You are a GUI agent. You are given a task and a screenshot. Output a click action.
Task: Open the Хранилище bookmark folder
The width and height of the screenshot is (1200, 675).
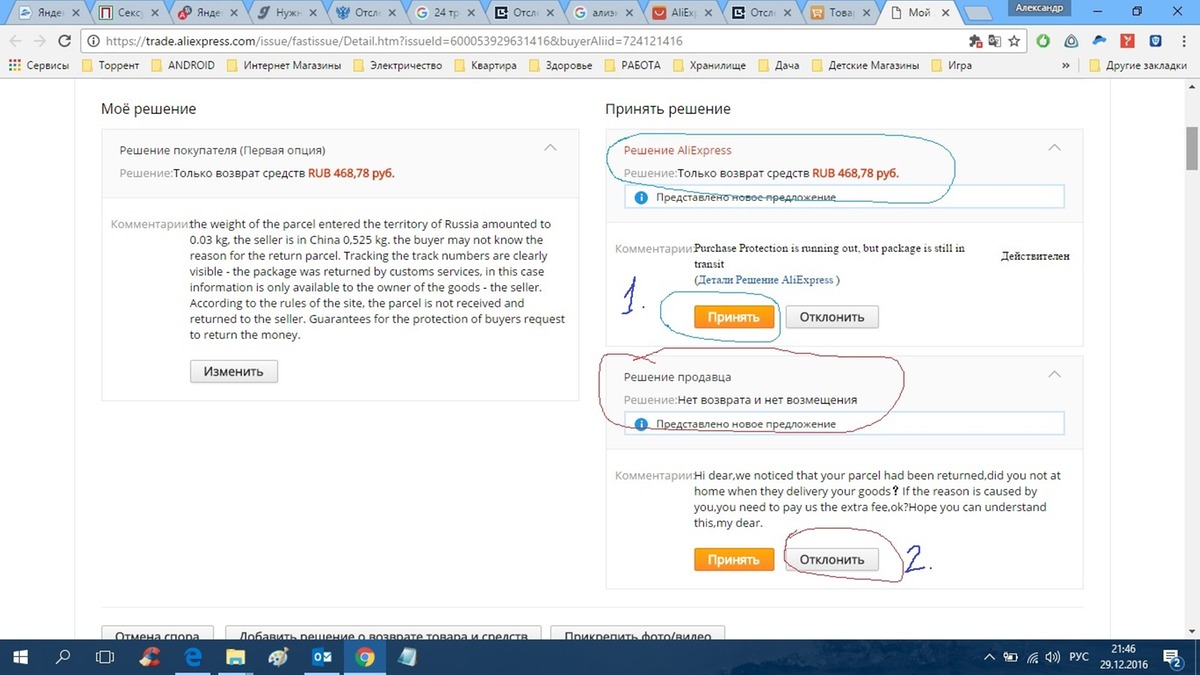(x=710, y=65)
